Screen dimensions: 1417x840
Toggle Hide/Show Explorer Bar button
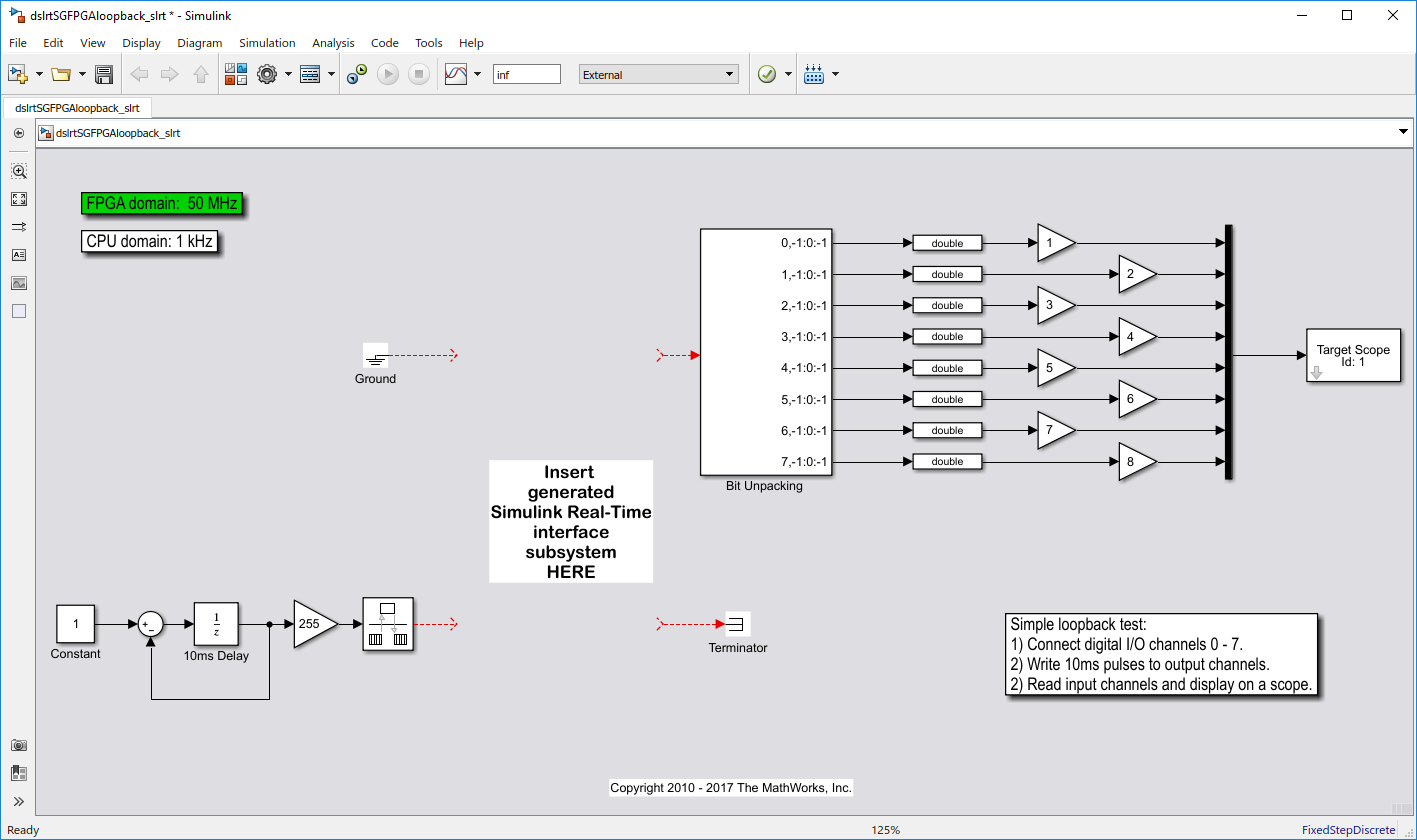pos(19,133)
